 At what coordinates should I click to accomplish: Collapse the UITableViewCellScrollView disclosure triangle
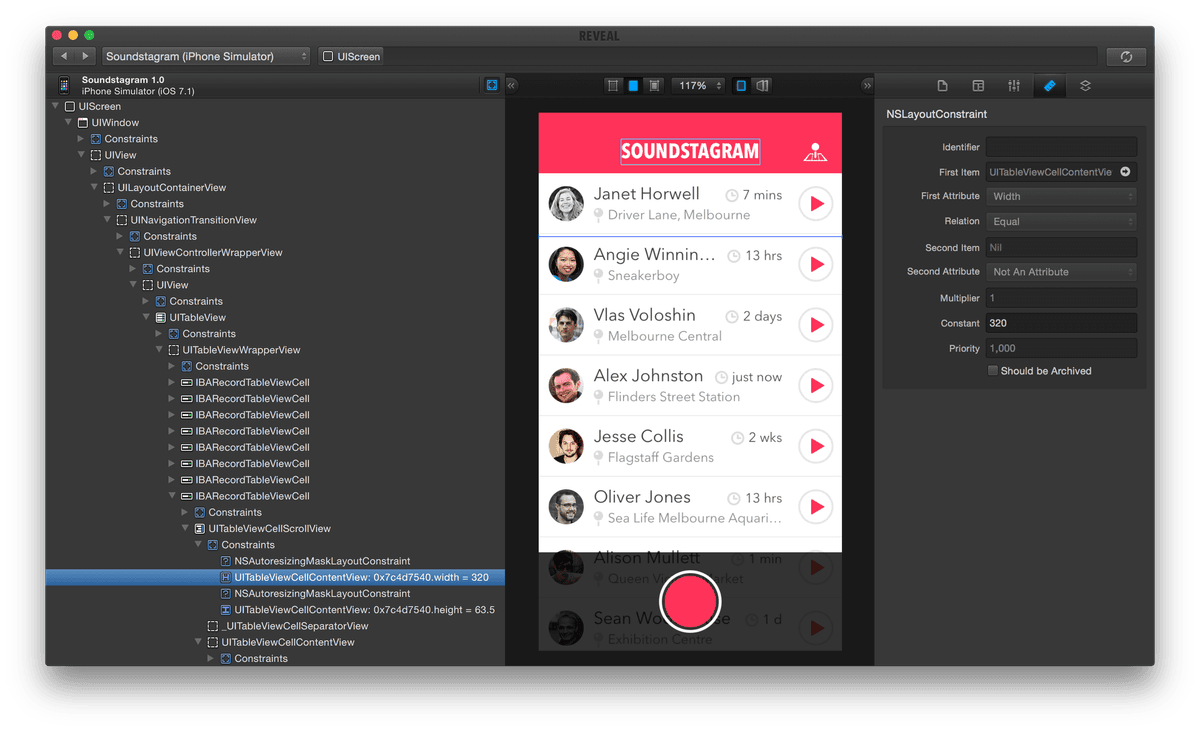(185, 529)
